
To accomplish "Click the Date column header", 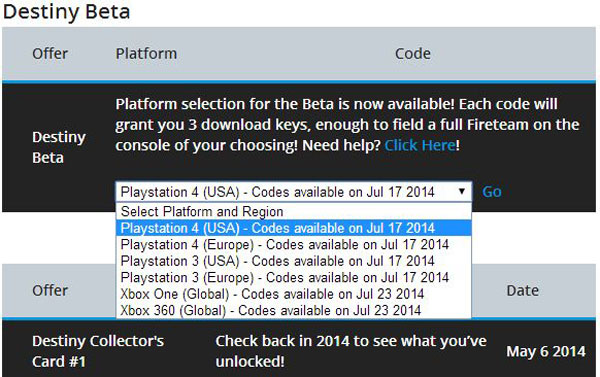I will coord(522,291).
